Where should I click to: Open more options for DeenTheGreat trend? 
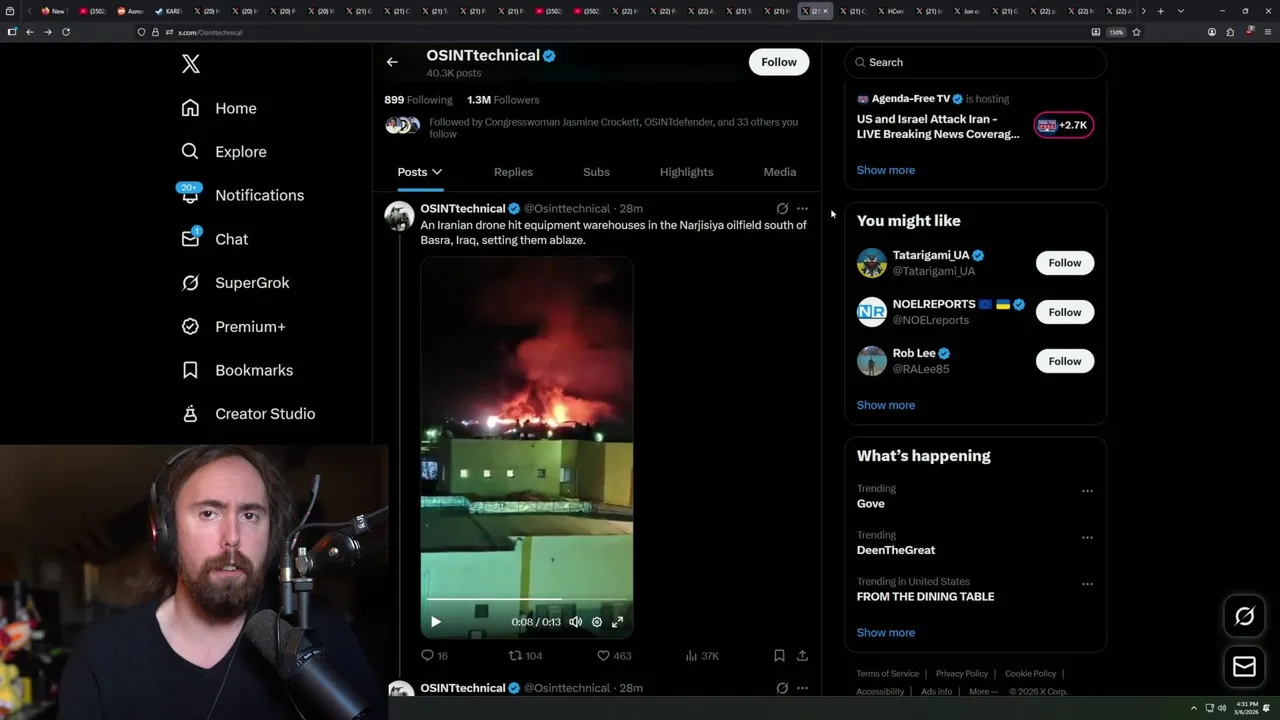[1087, 538]
